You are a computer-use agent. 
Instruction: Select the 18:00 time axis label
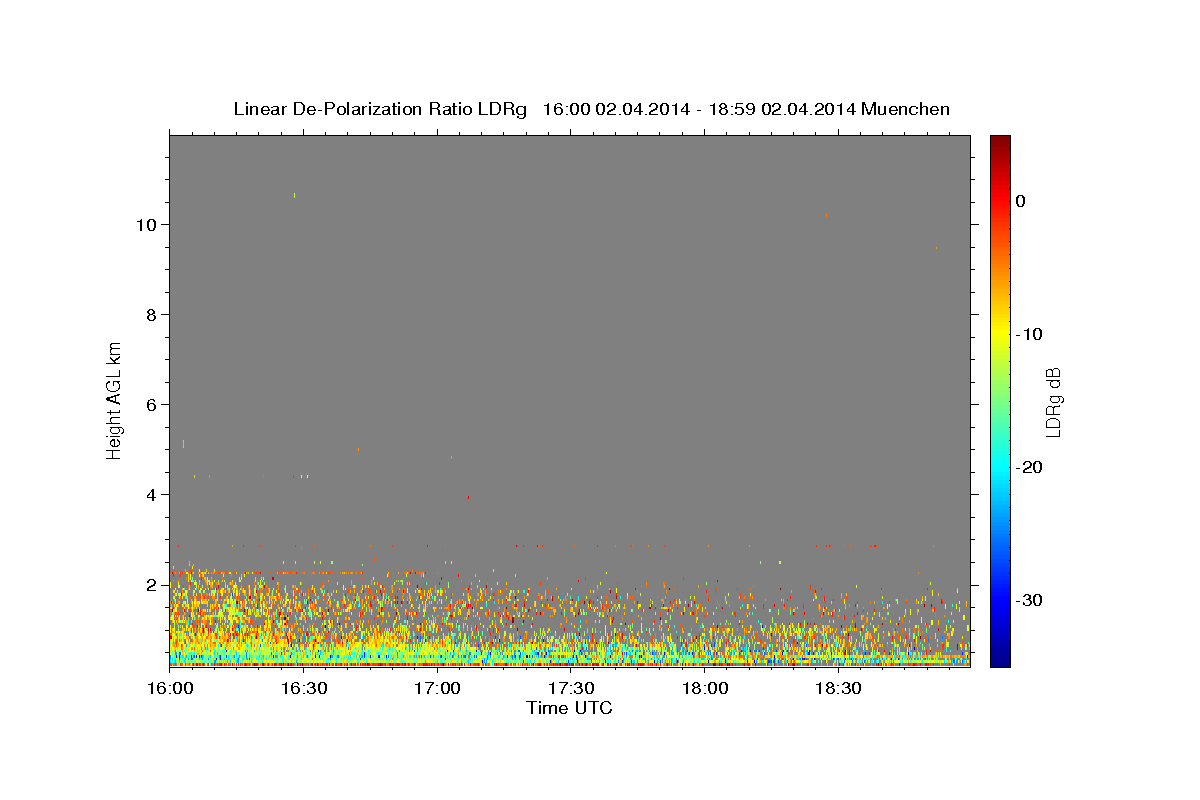pos(704,689)
